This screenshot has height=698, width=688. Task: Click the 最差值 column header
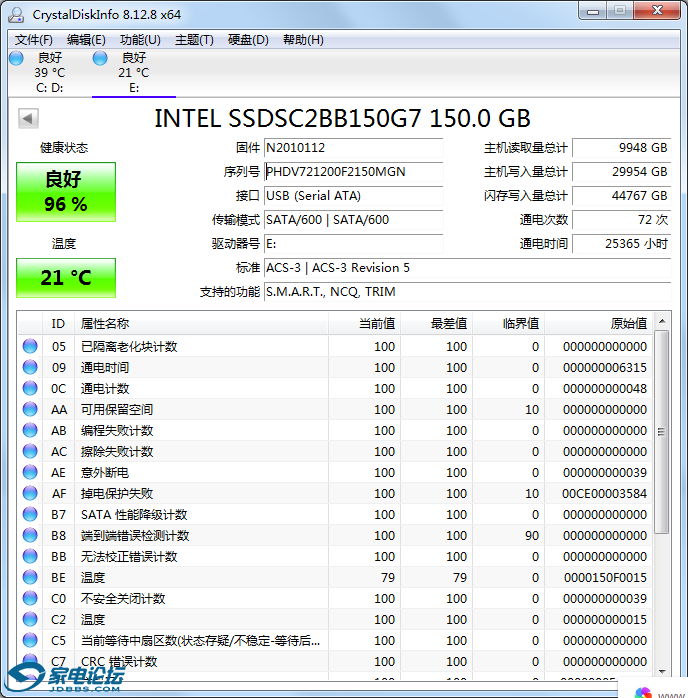coord(437,324)
